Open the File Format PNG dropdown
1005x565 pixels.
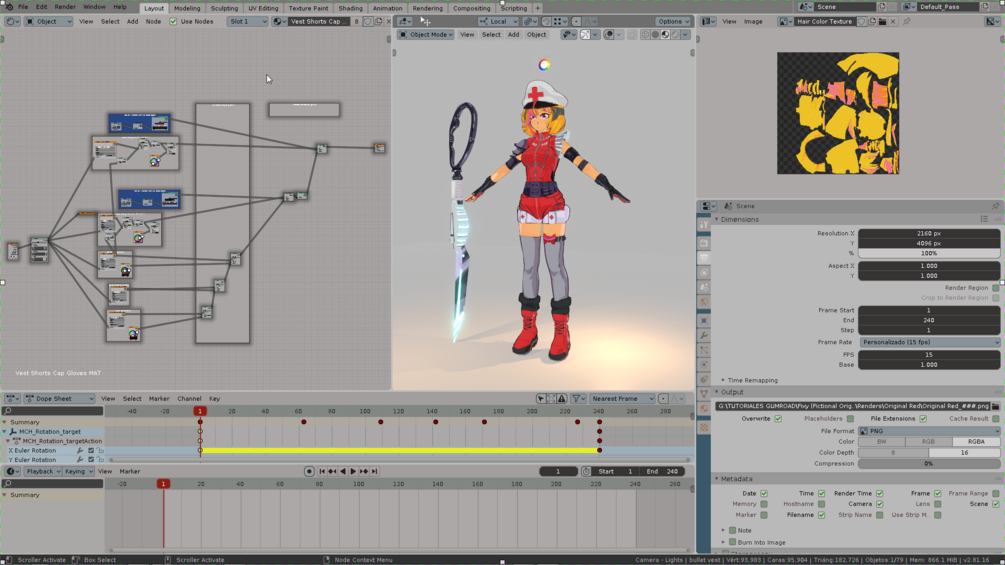point(929,431)
